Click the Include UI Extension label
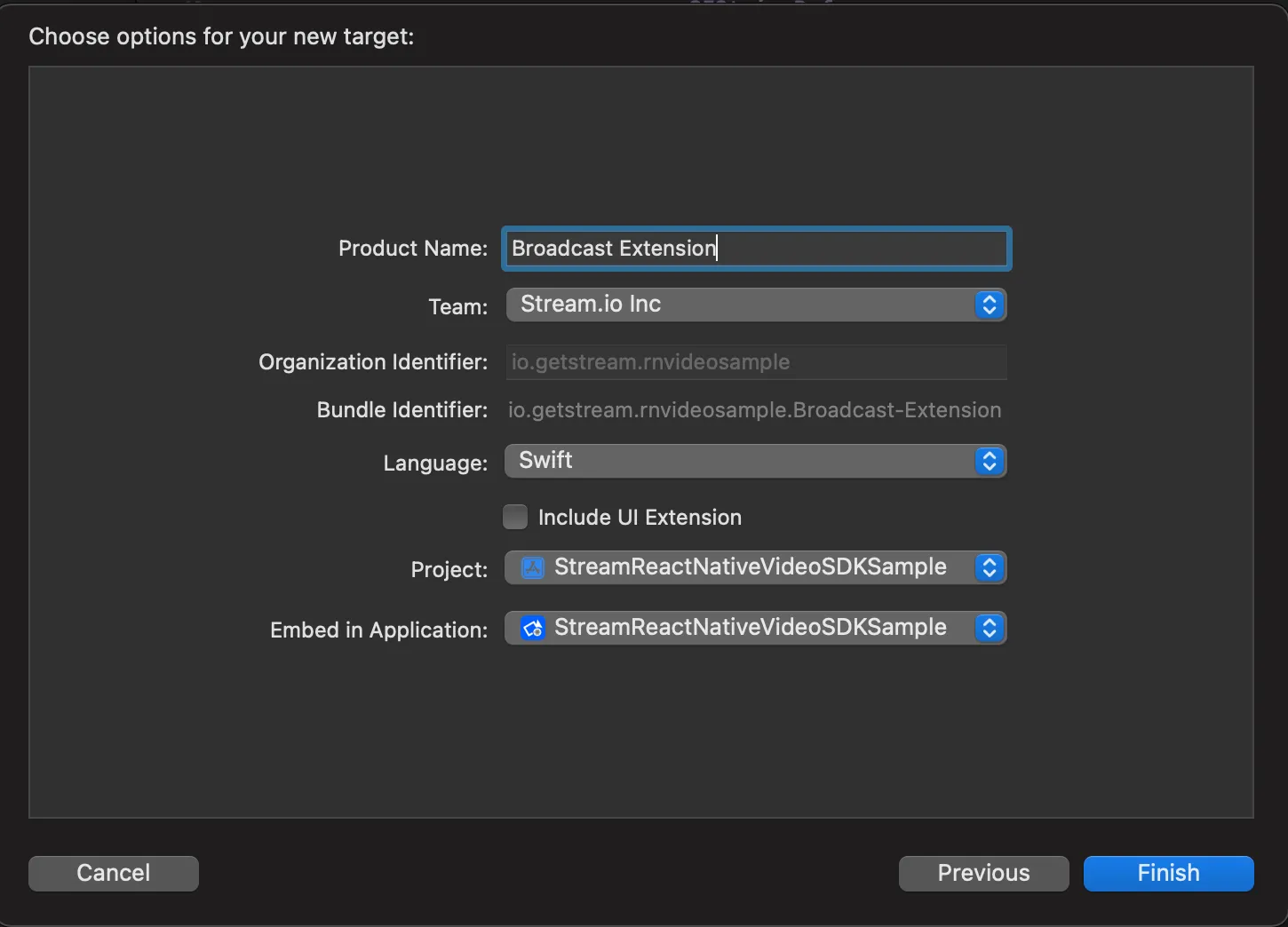 [x=640, y=517]
